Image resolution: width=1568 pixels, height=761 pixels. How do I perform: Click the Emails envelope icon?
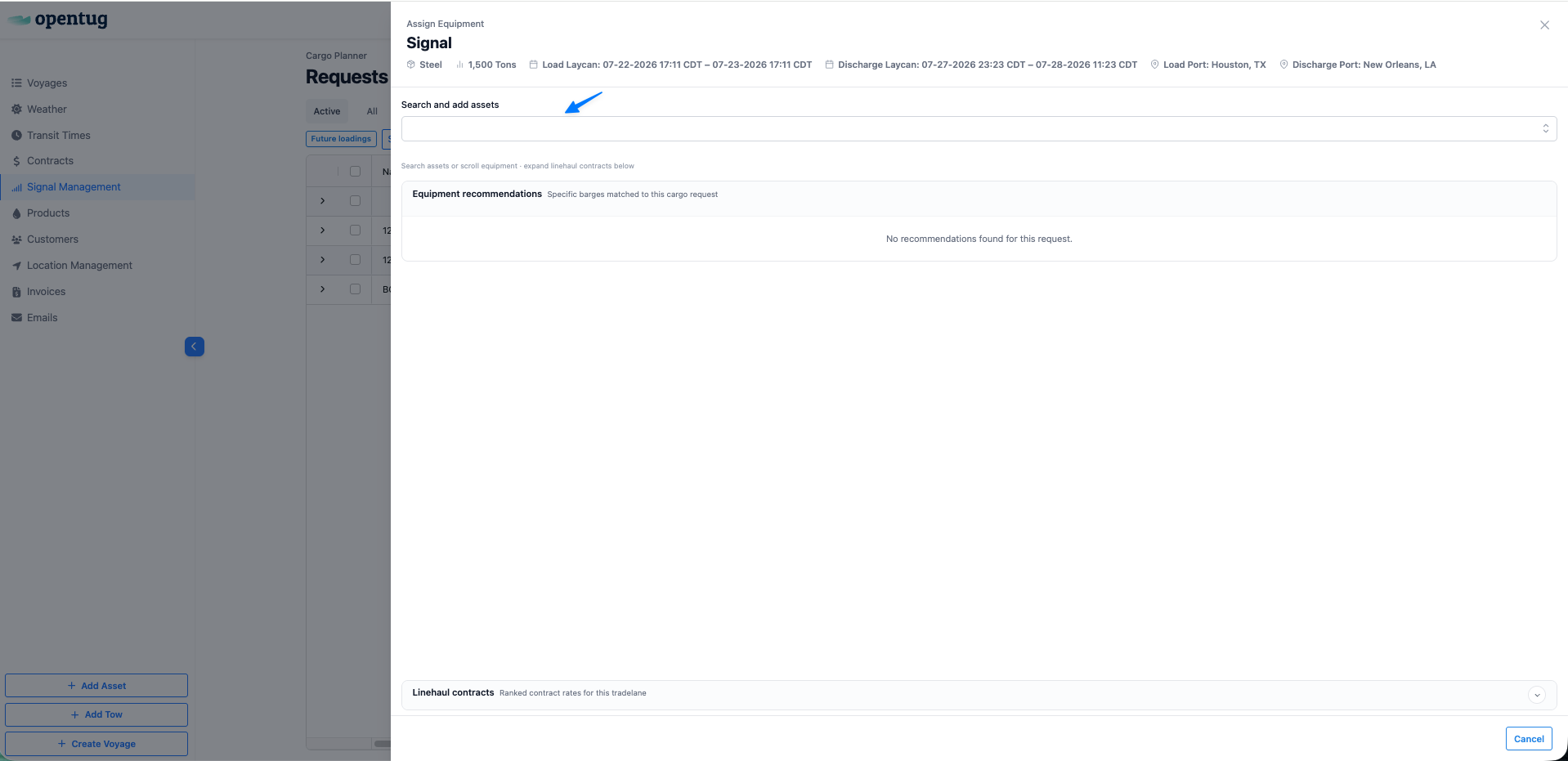click(x=16, y=318)
